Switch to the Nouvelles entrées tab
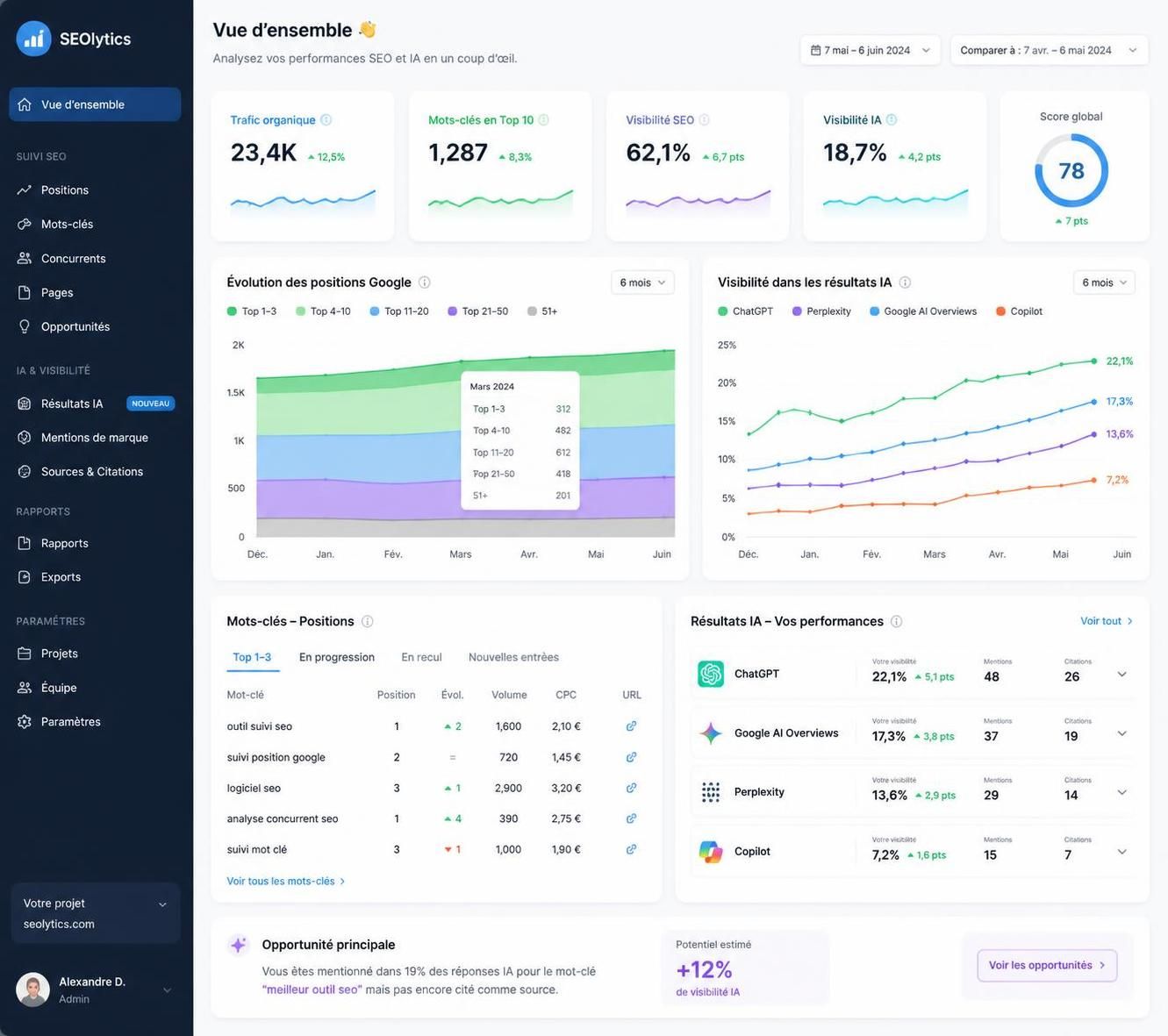 pos(513,657)
